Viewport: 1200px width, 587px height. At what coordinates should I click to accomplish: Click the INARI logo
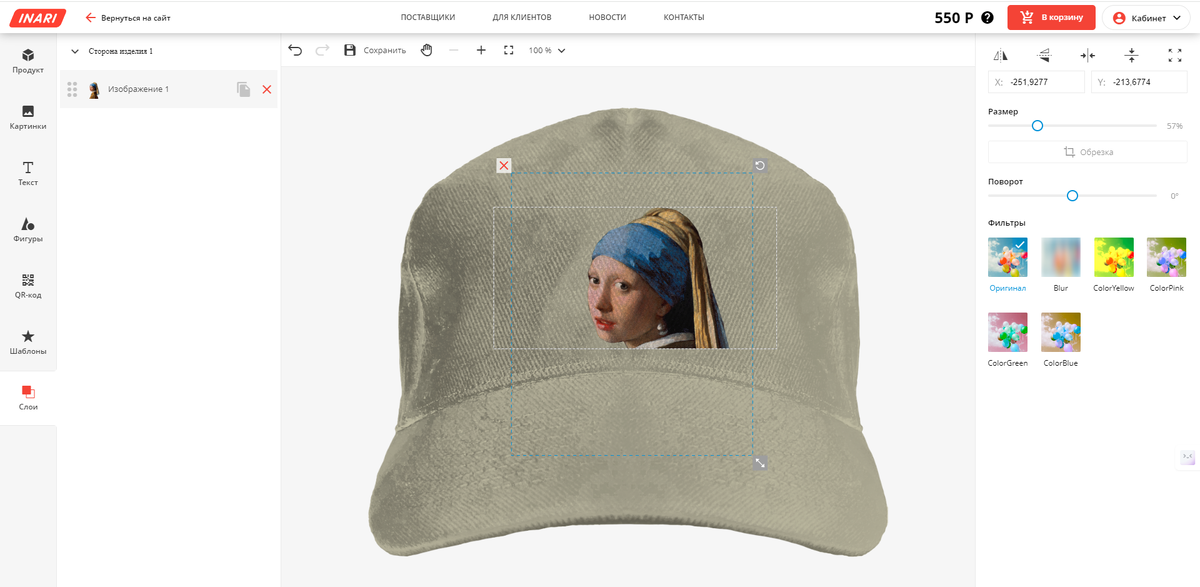point(39,17)
